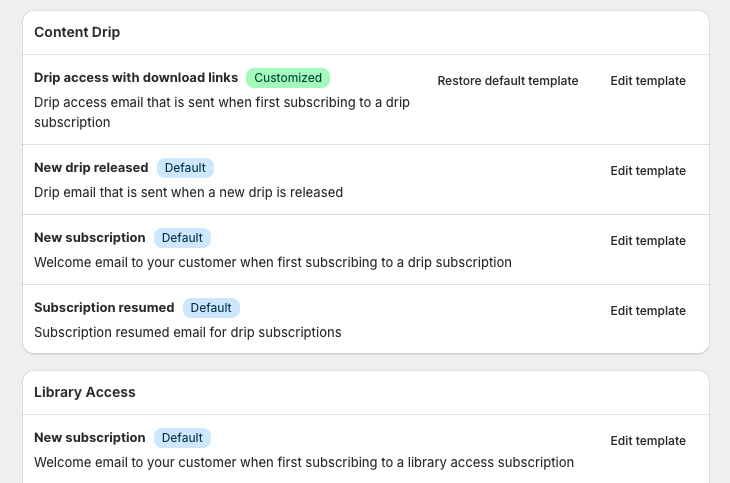Viewport: 730px width, 483px height.
Task: Click Default badge on Content Drip New subscription
Action: pos(182,238)
